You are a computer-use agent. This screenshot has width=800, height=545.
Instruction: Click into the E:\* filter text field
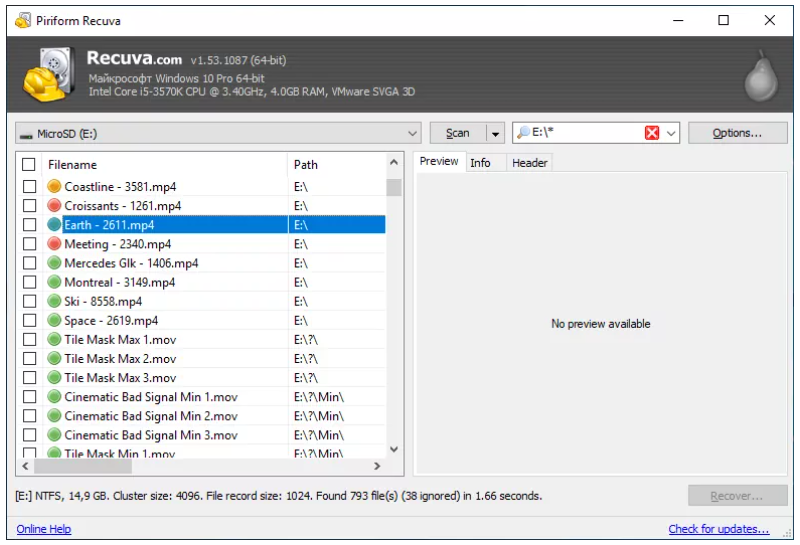587,133
